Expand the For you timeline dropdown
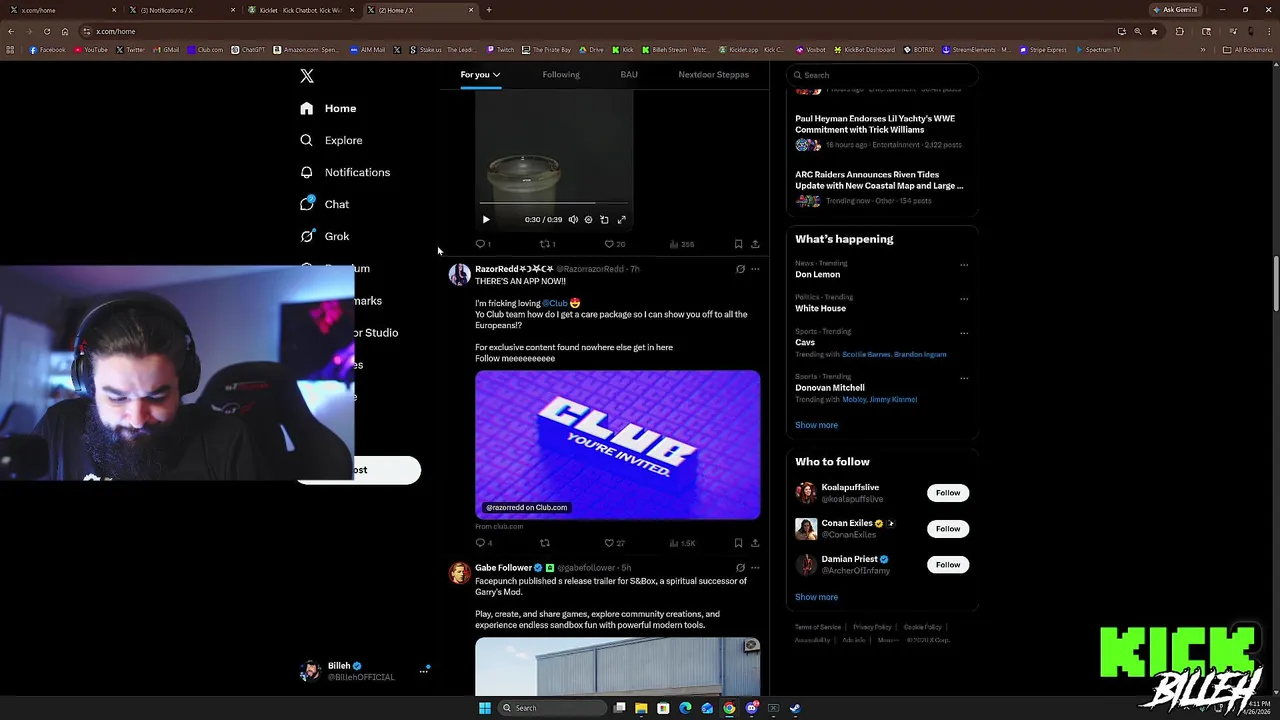 [x=480, y=75]
